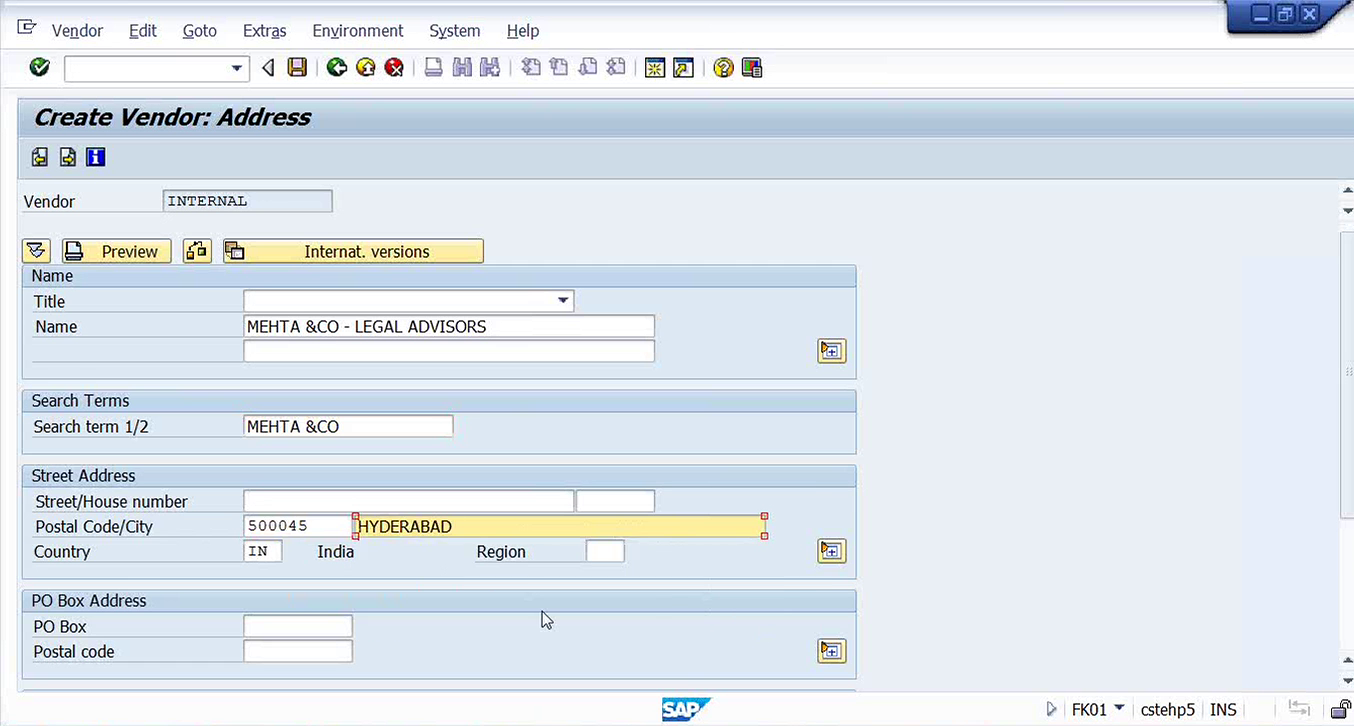Click the Preview button
This screenshot has height=726, width=1354.
tap(117, 251)
